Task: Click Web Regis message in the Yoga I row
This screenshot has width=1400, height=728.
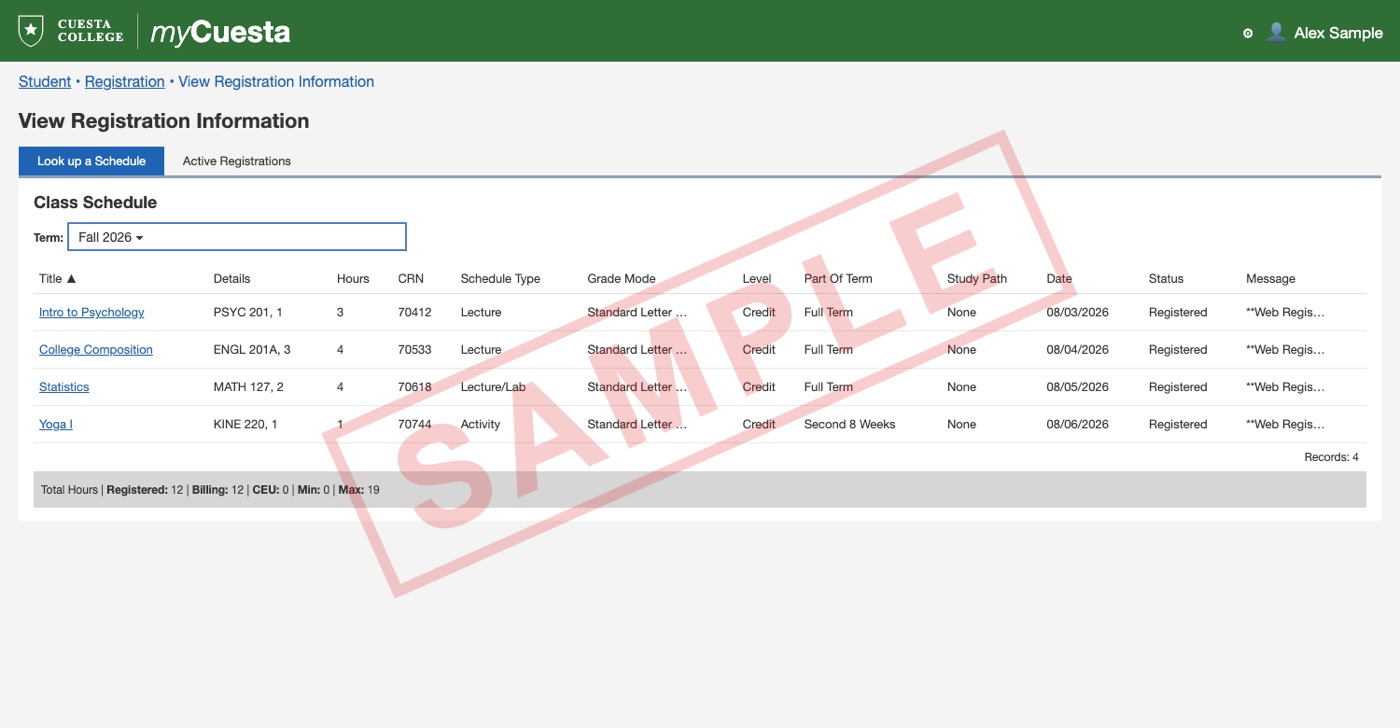Action: (1285, 424)
